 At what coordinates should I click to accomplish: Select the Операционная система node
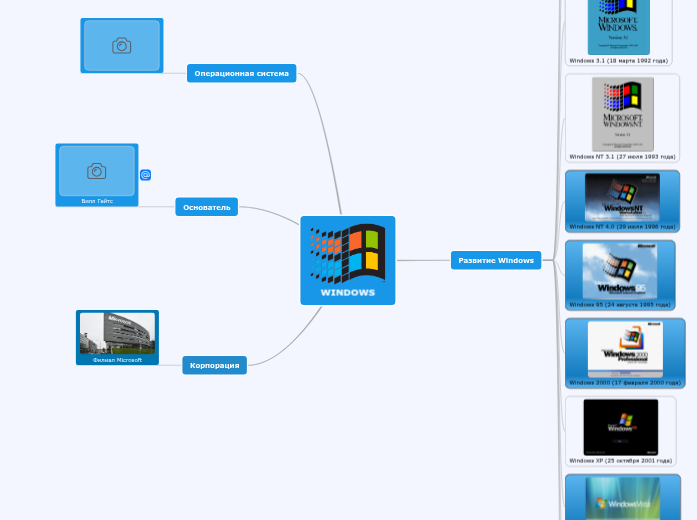(x=241, y=73)
